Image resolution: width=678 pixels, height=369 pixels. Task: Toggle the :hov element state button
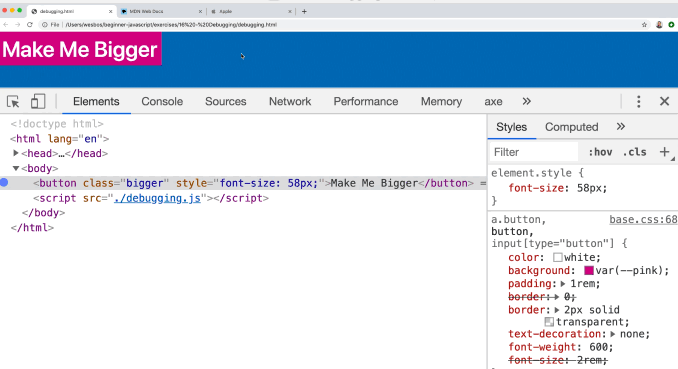pyautogui.click(x=600, y=152)
